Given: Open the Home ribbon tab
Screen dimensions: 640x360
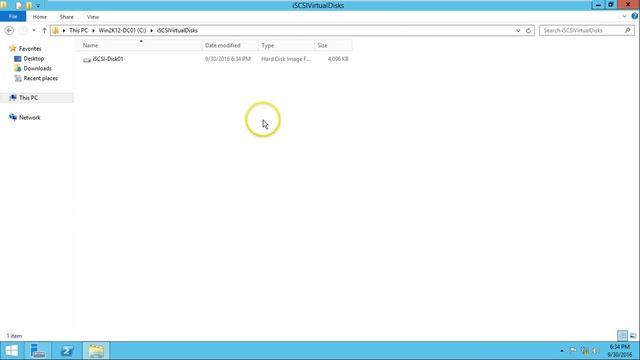Looking at the screenshot, I should [40, 17].
